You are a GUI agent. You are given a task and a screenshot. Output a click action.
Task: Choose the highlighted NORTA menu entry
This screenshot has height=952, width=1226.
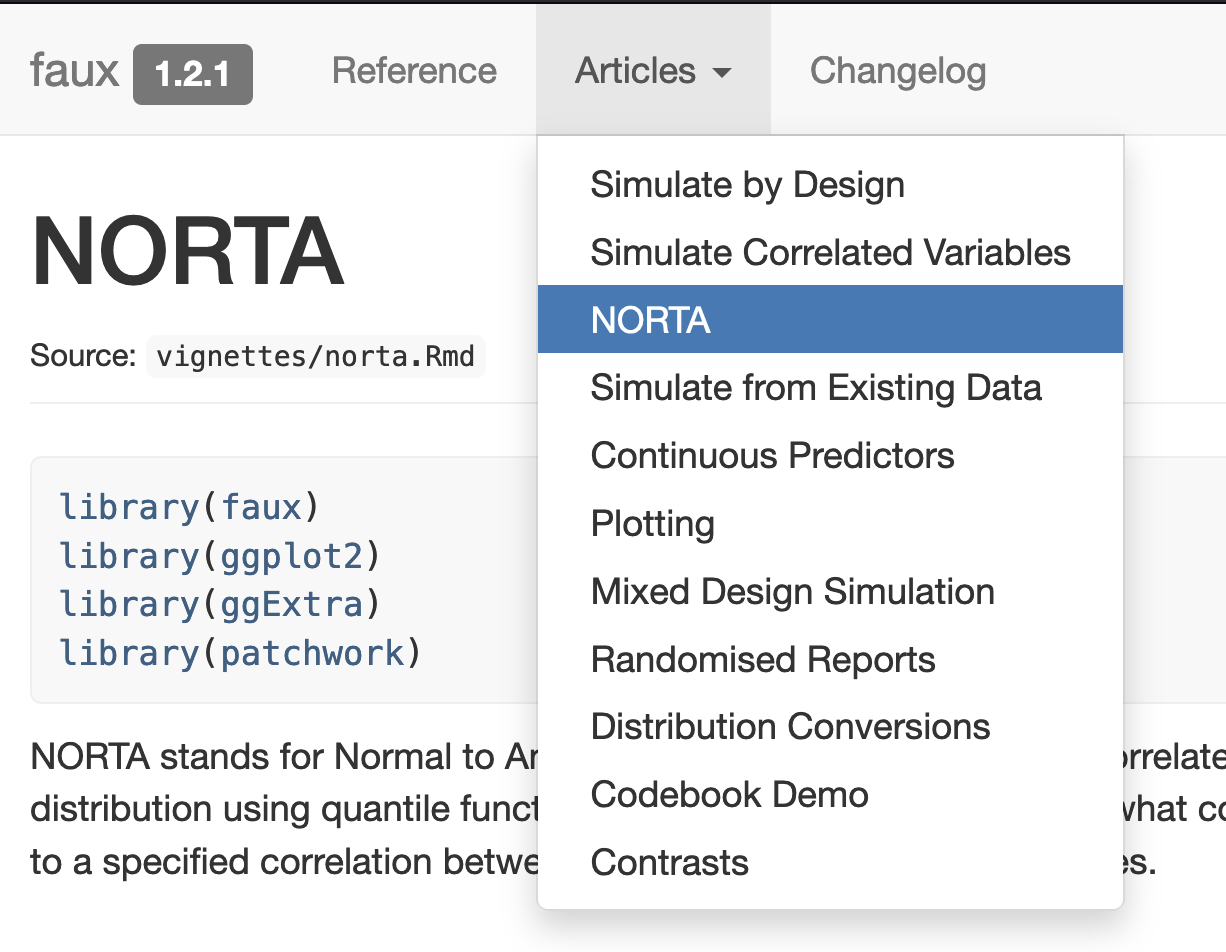(651, 320)
